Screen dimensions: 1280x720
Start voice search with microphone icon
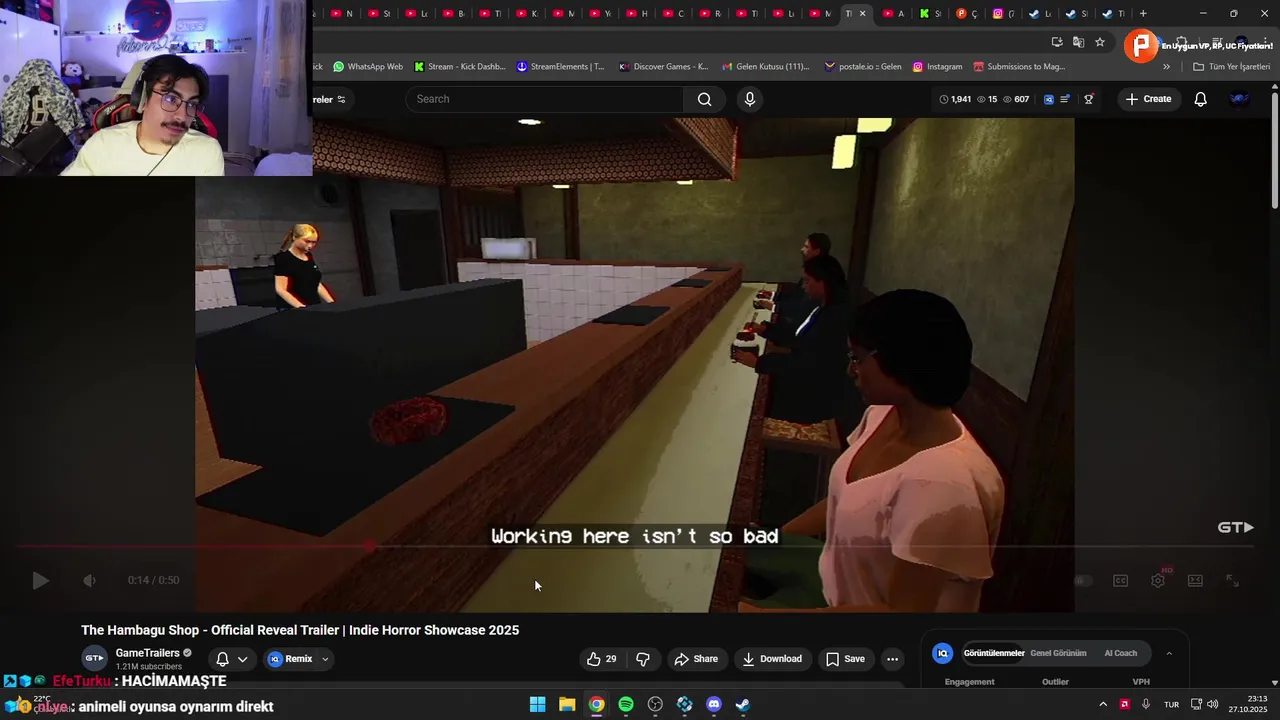pyautogui.click(x=750, y=99)
